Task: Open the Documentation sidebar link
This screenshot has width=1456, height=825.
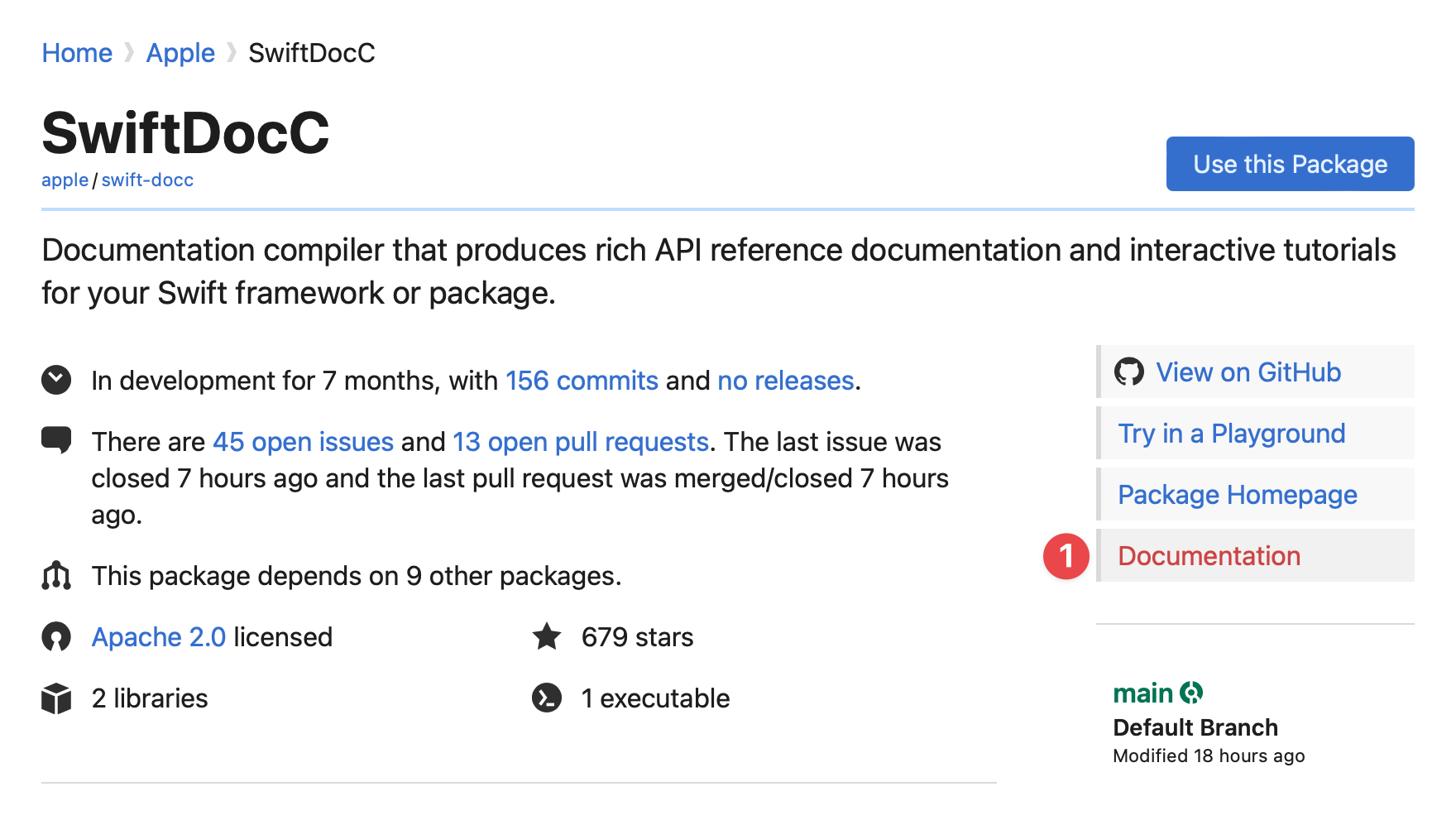Action: (1256, 556)
